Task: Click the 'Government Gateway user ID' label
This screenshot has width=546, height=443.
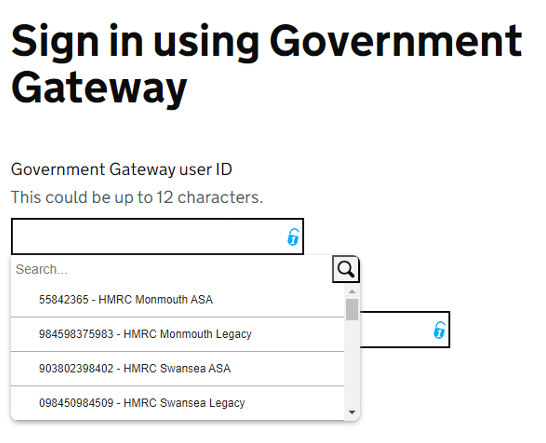Action: coord(122,170)
